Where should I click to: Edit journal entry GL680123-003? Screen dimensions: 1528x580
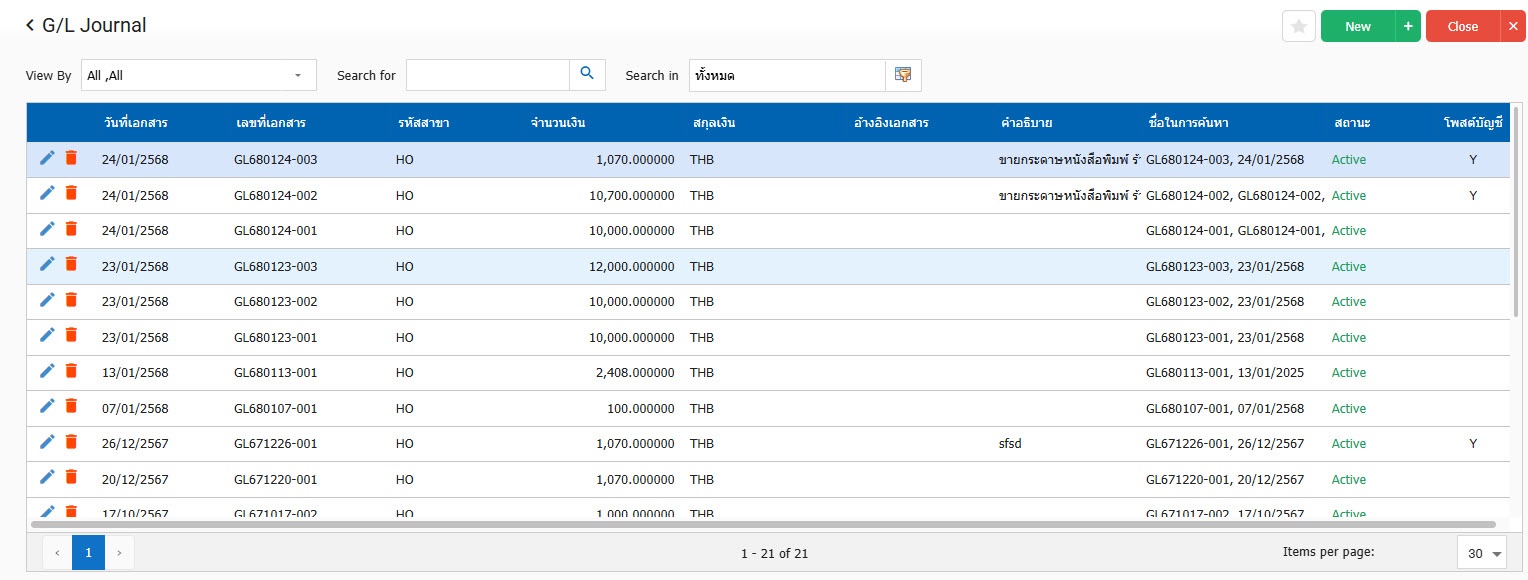[x=47, y=264]
